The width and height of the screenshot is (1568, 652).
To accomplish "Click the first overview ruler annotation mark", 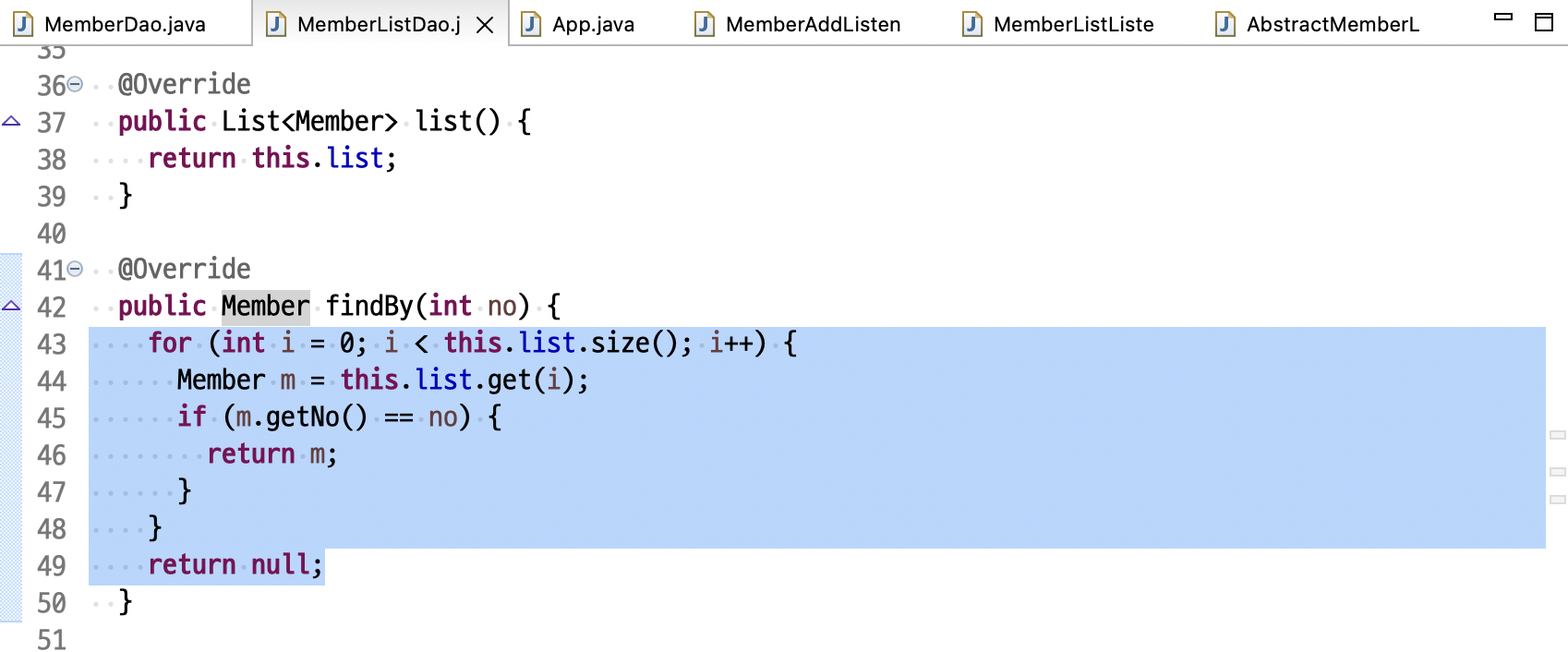I will (1558, 435).
